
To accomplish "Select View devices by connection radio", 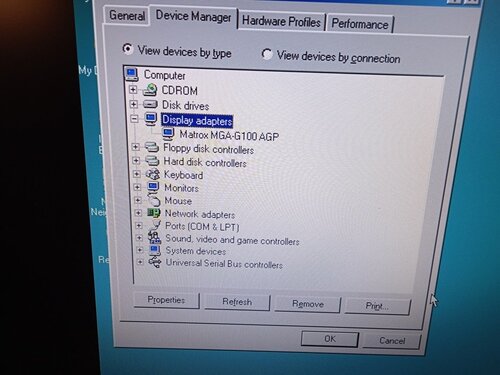I will (267, 54).
